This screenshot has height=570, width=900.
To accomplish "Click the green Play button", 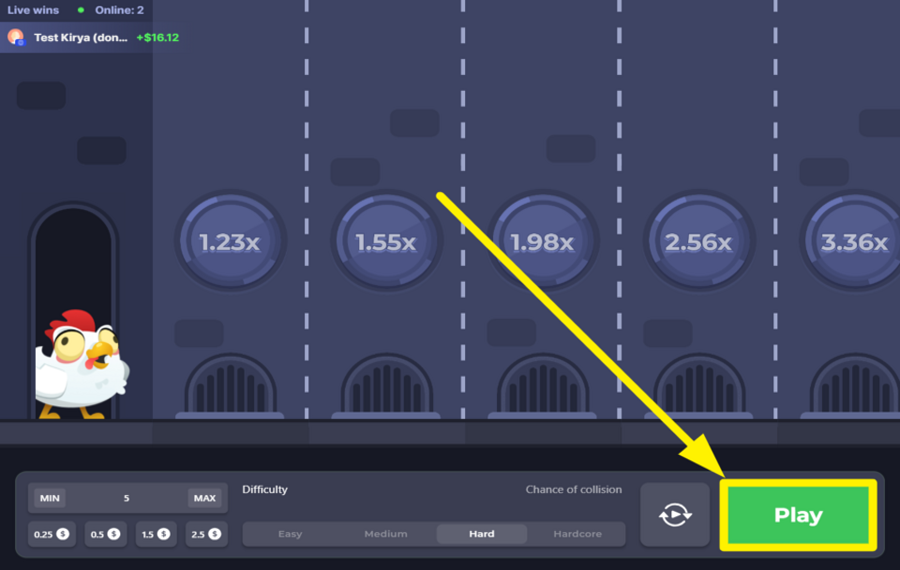I will pyautogui.click(x=798, y=515).
